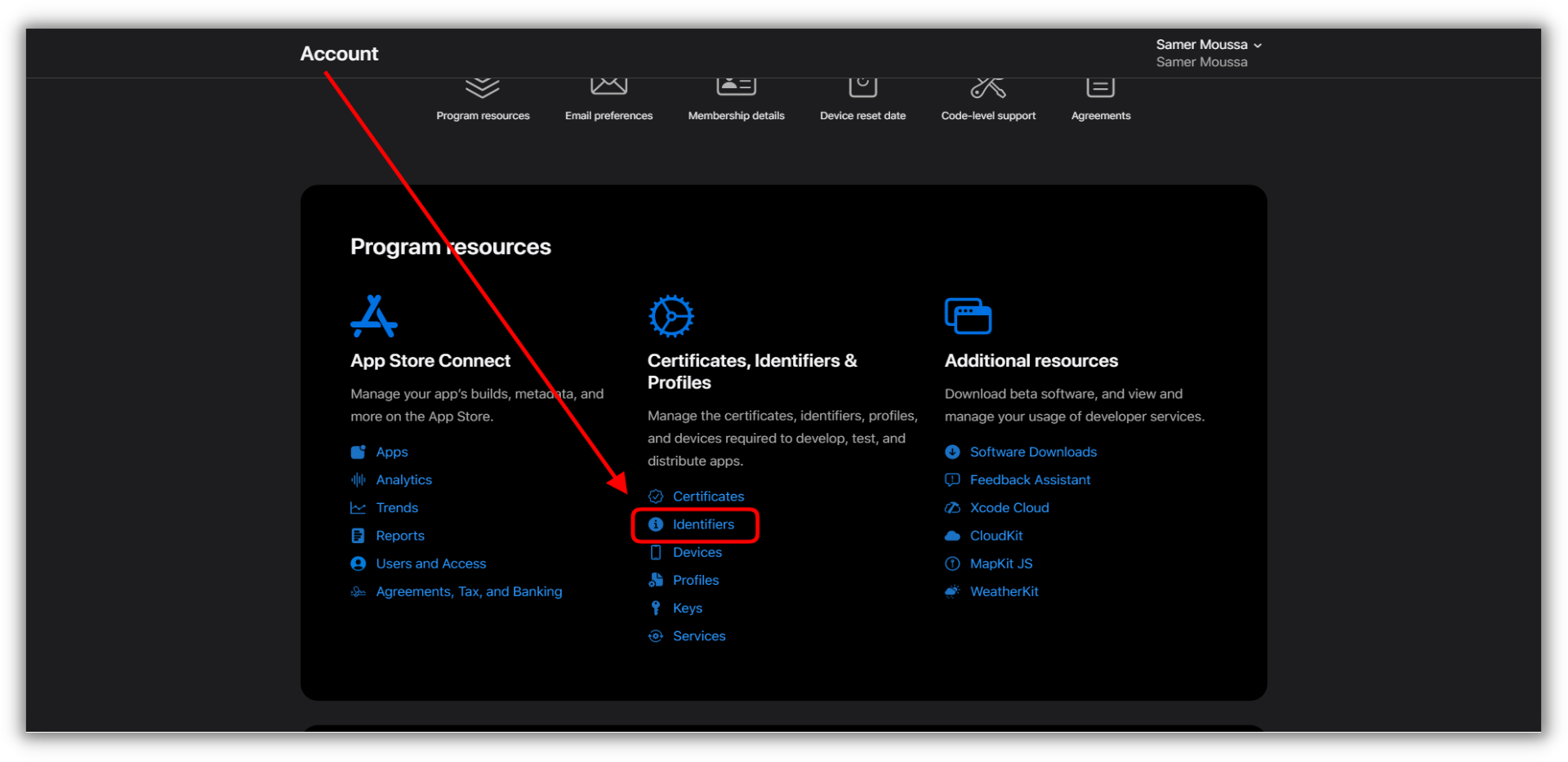This screenshot has height=762, width=1568.
Task: Click the cloud icon beside CloudKit
Action: [952, 536]
